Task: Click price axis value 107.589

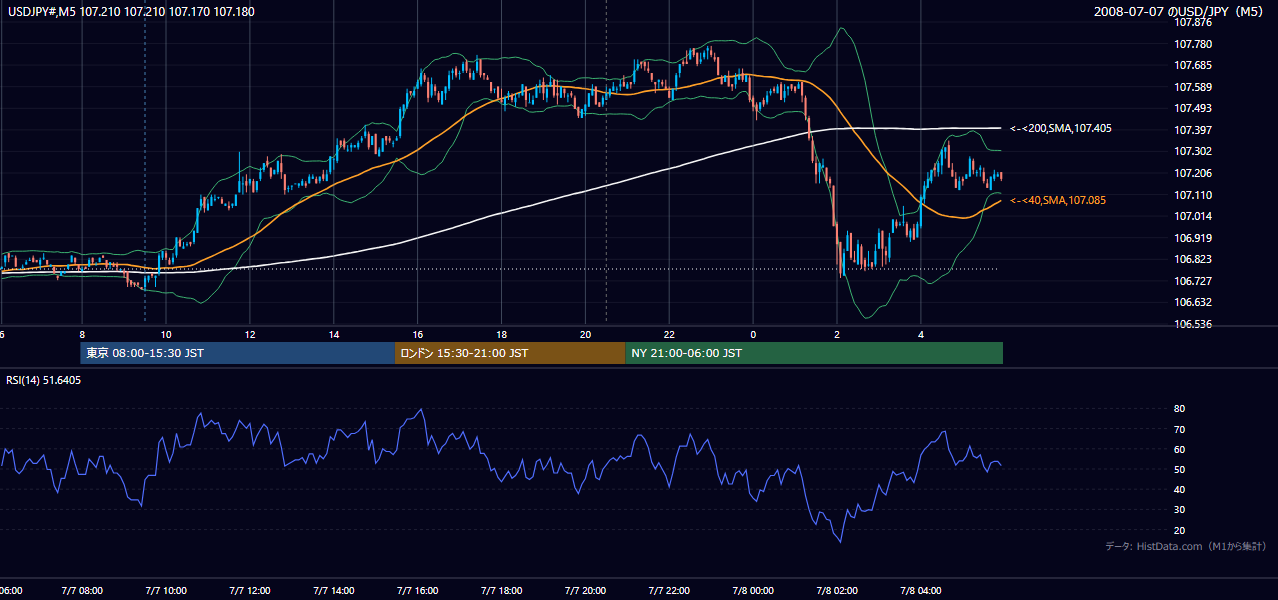Action: [x=1192, y=87]
